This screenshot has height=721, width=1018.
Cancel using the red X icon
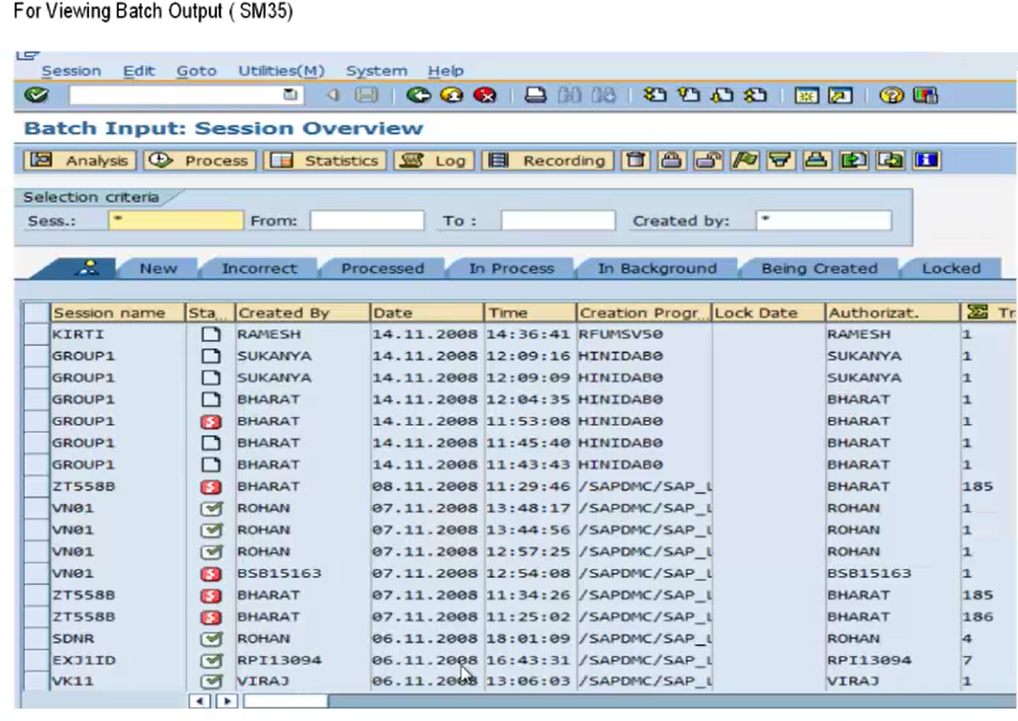pos(485,95)
